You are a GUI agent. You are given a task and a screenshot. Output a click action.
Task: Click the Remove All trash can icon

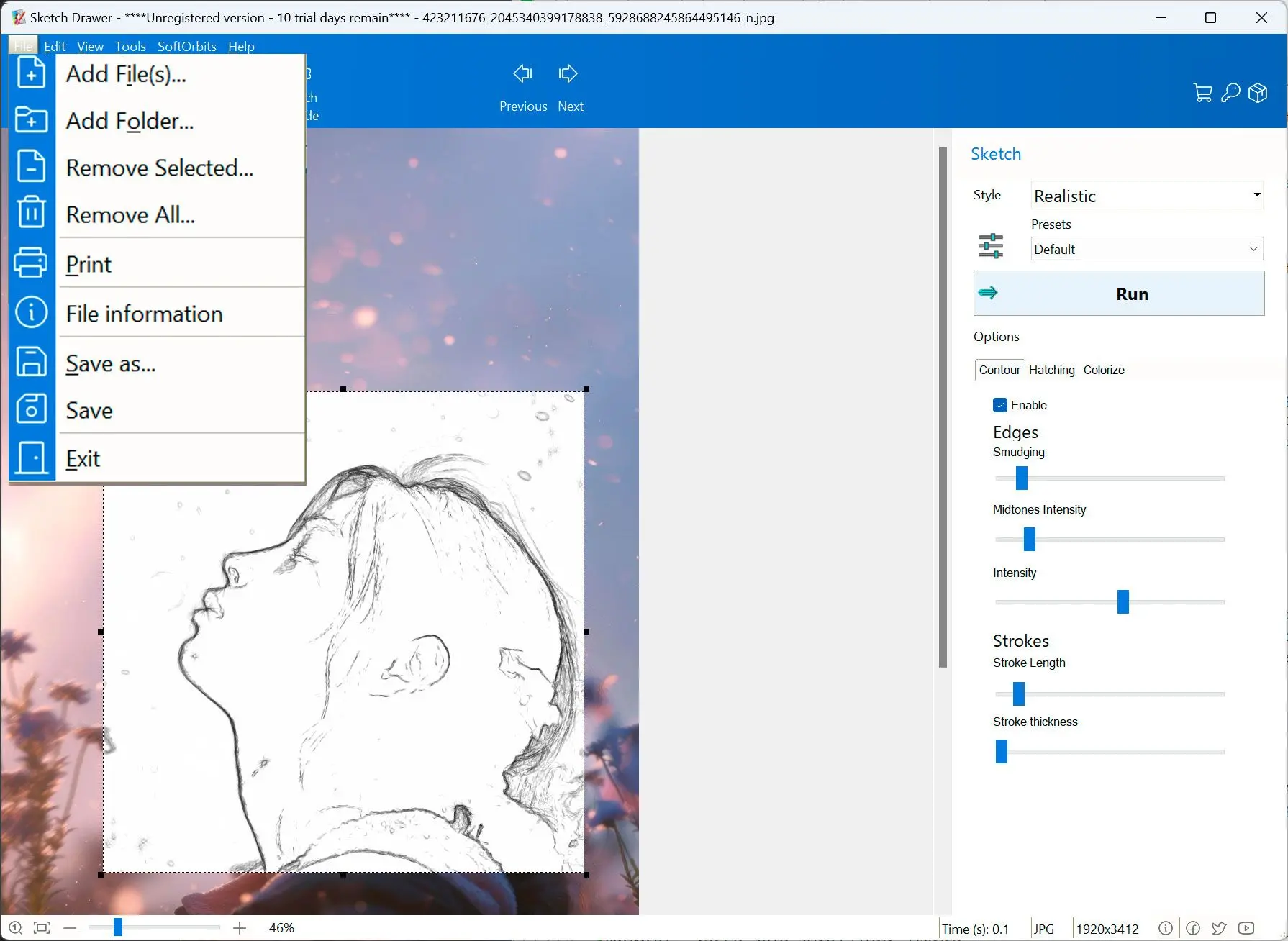pyautogui.click(x=32, y=213)
